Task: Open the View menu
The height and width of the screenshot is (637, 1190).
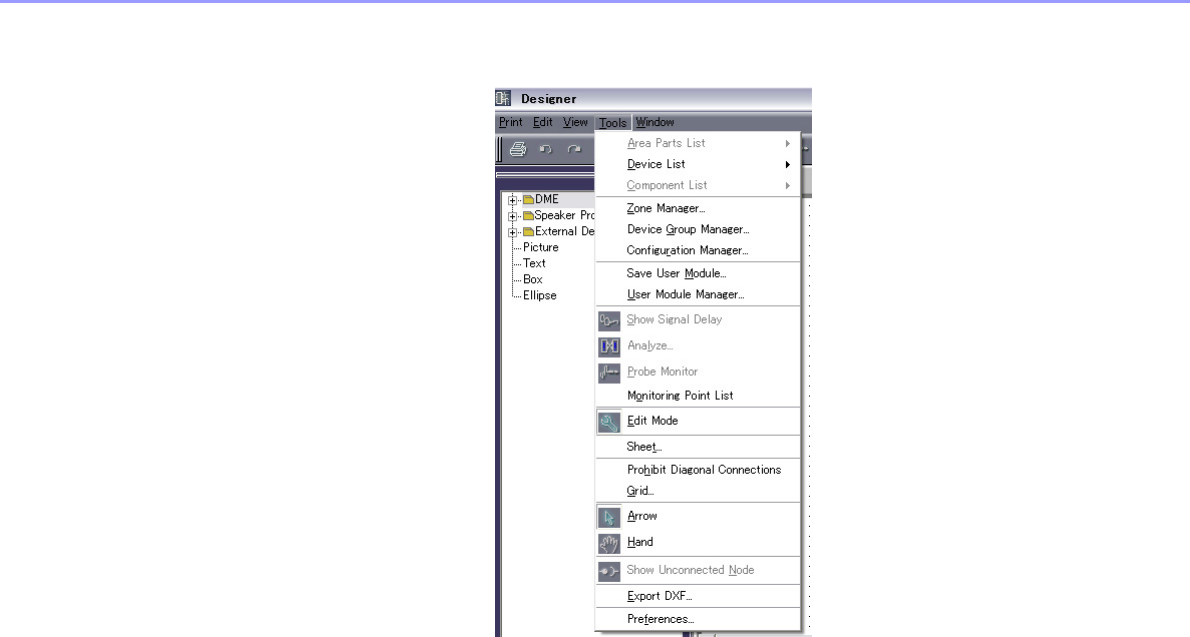Action: [x=575, y=122]
